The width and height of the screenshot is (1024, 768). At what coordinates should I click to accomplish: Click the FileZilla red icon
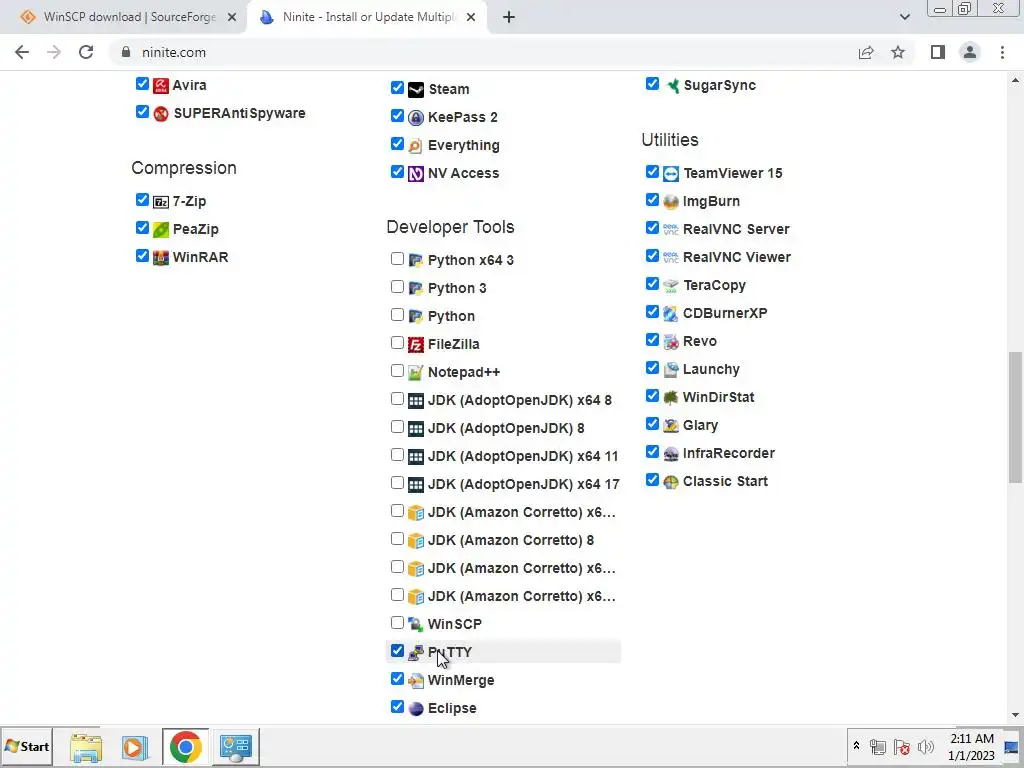click(416, 345)
